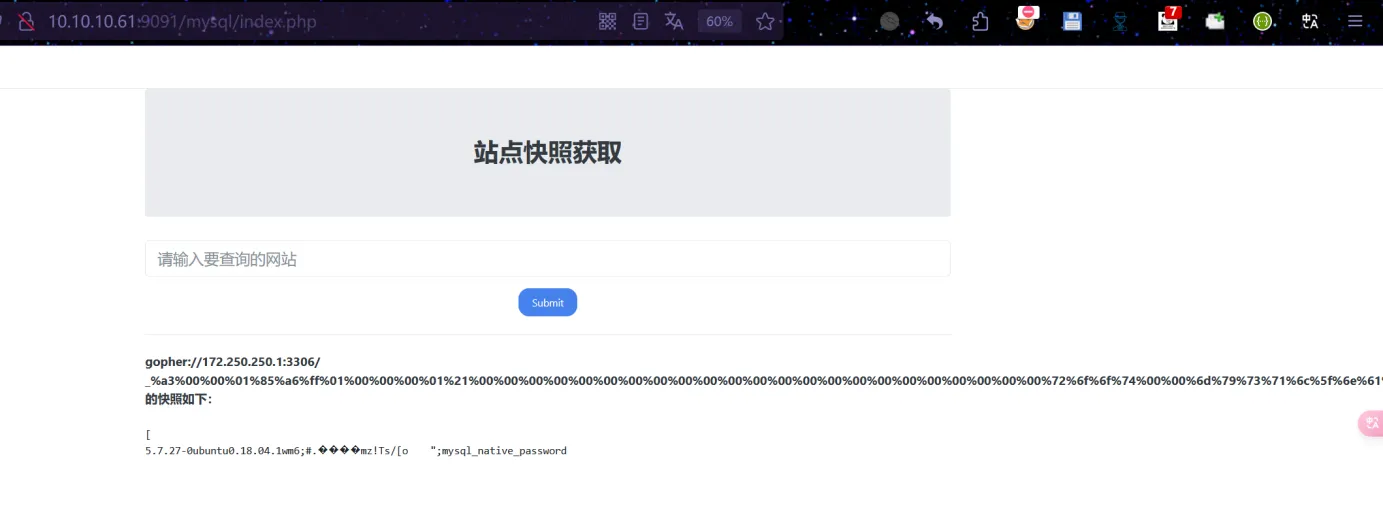Click the gray globe extension icon
The height and width of the screenshot is (532, 1383).
889,20
